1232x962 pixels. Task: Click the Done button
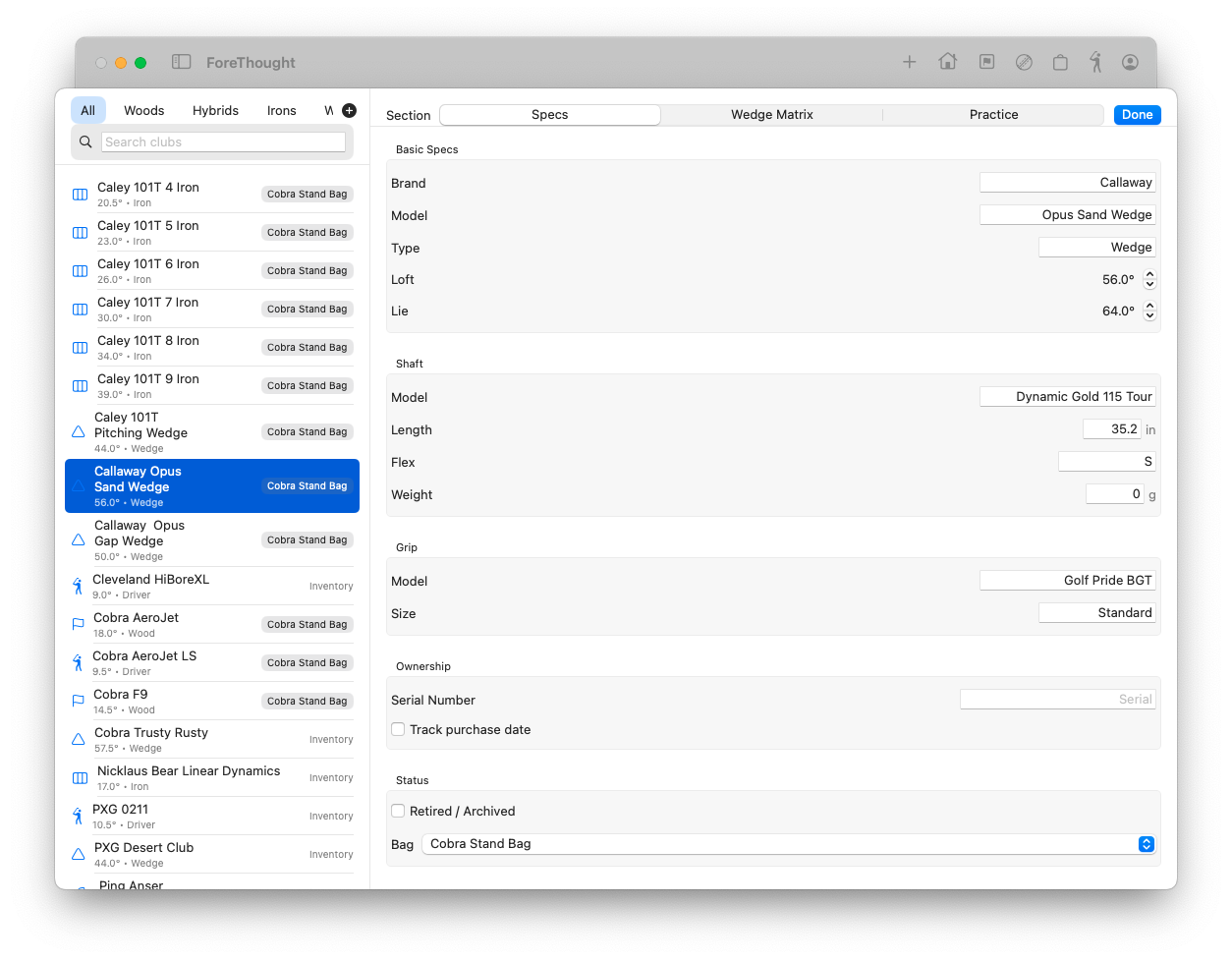[x=1138, y=115]
